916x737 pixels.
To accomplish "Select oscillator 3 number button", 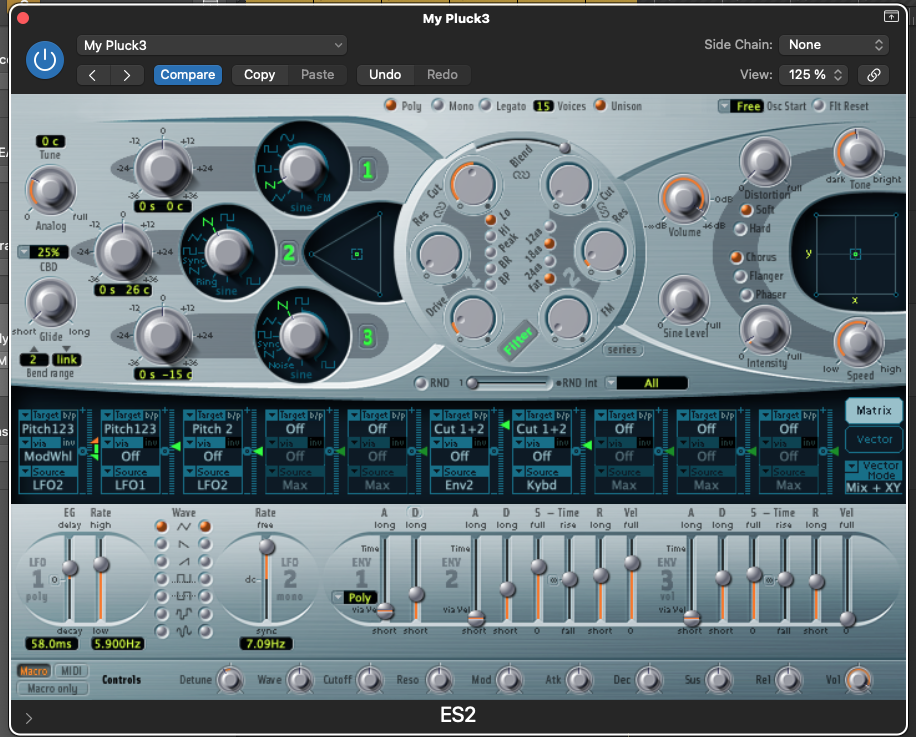I will click(x=367, y=338).
